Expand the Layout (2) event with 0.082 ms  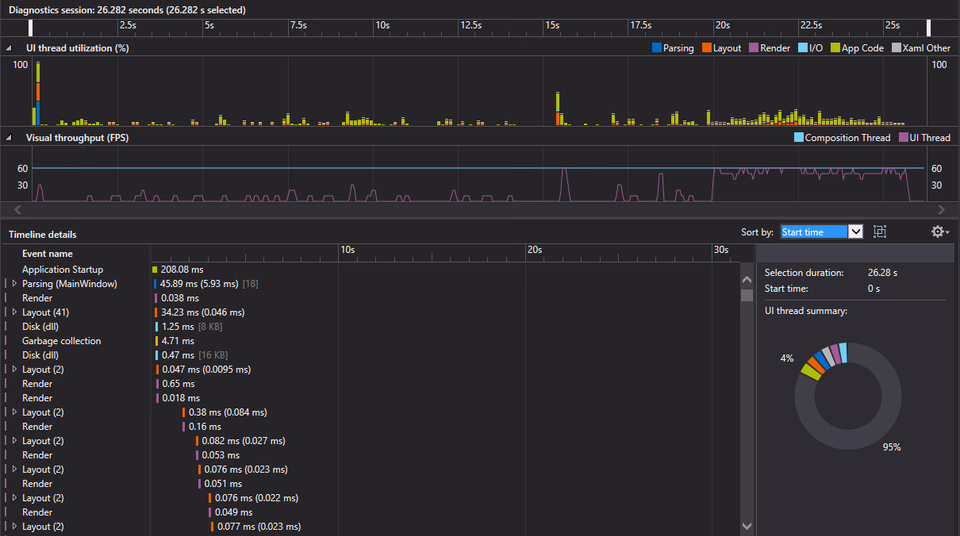pos(15,440)
